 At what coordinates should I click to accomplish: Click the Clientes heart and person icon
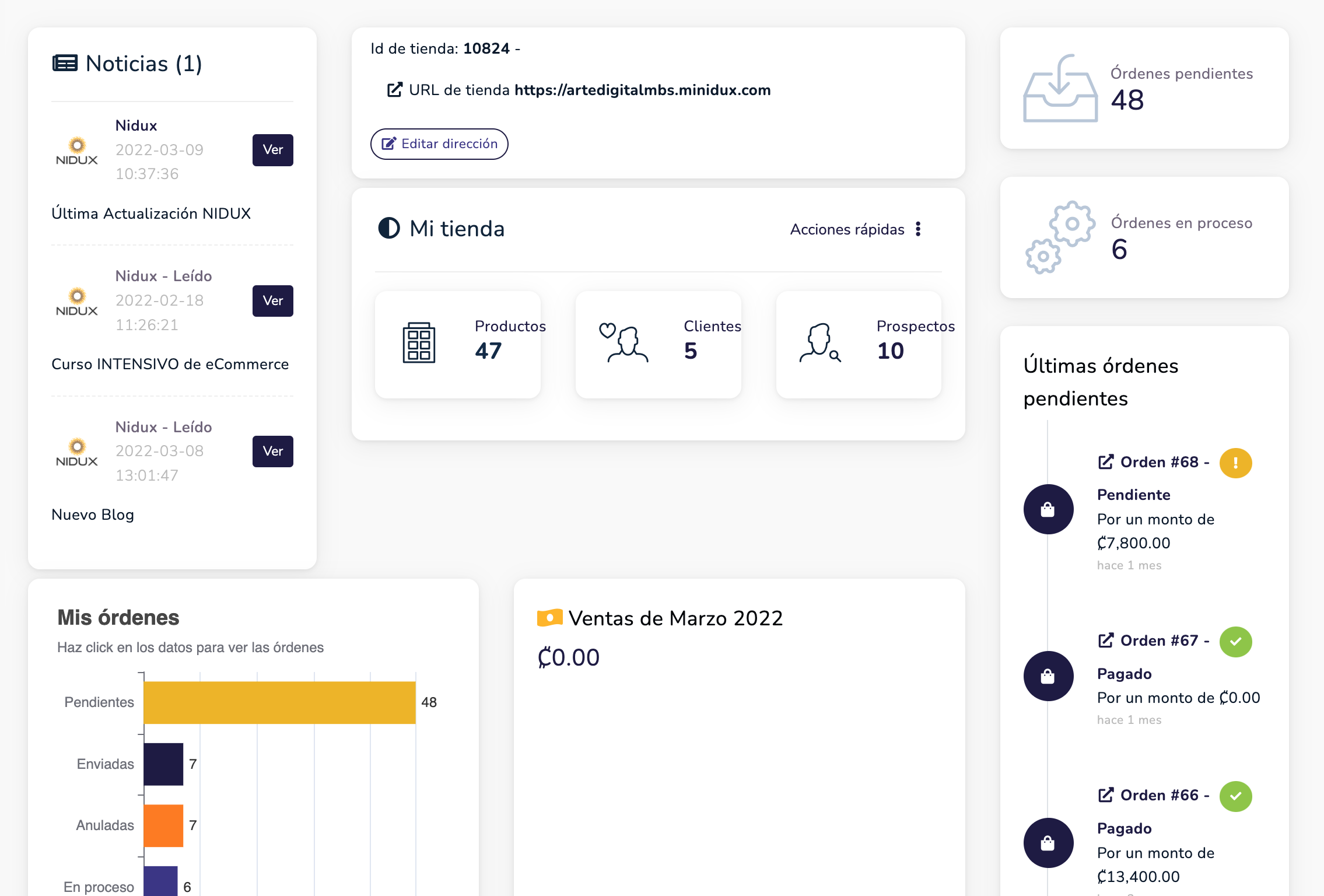(623, 343)
